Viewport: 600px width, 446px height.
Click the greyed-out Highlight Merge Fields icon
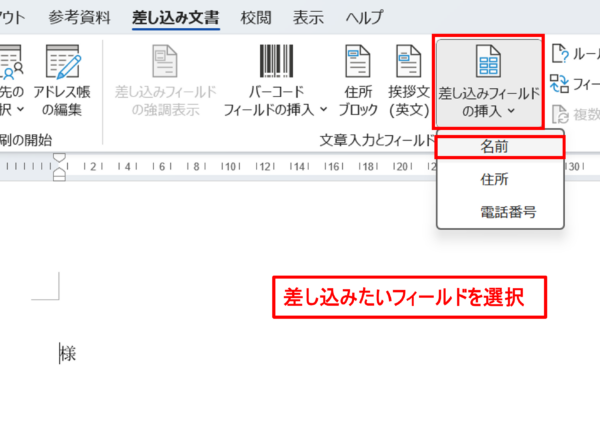164,62
